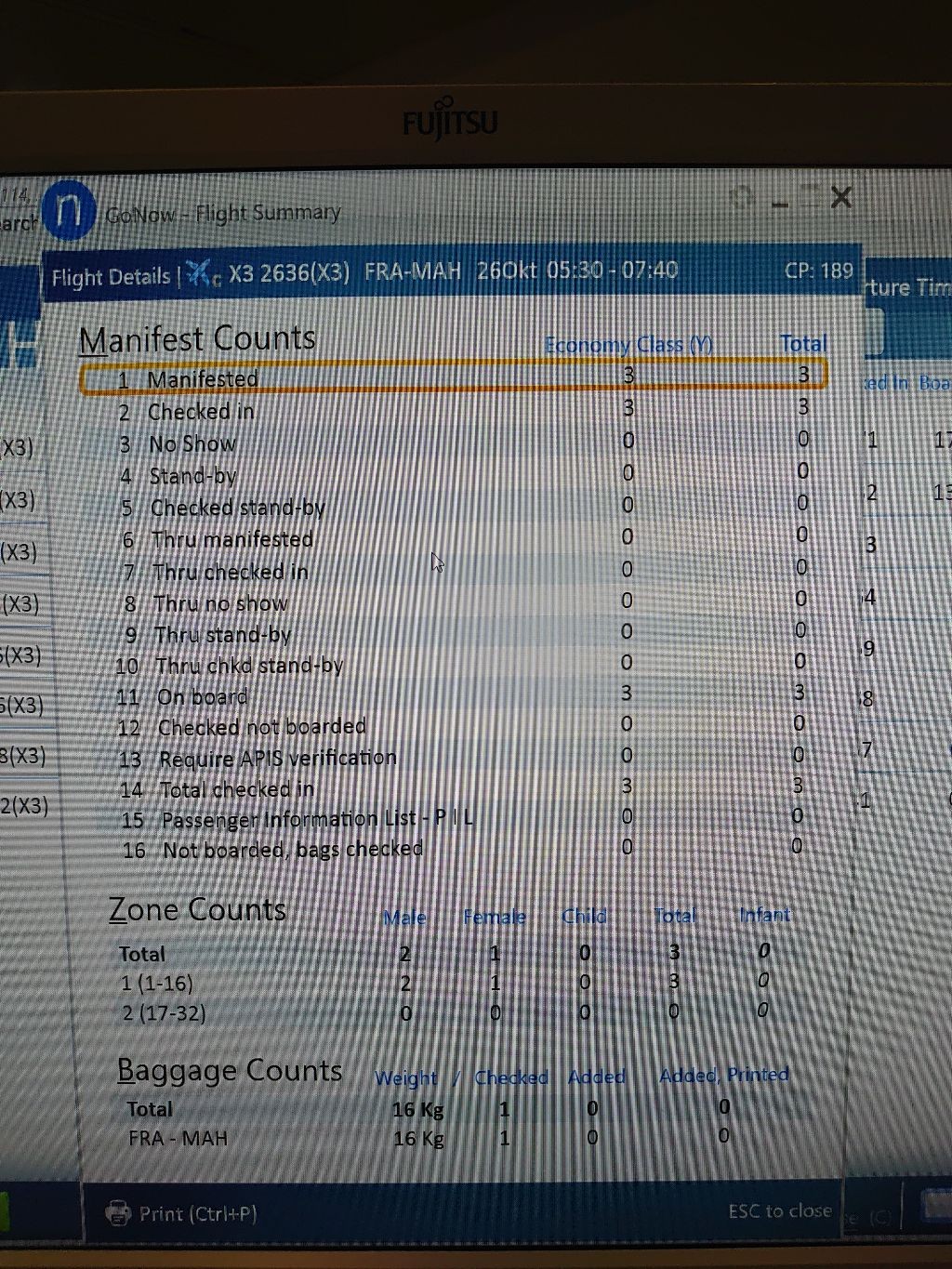Click the GoNow logo icon
This screenshot has width=952, height=1269.
tap(70, 211)
